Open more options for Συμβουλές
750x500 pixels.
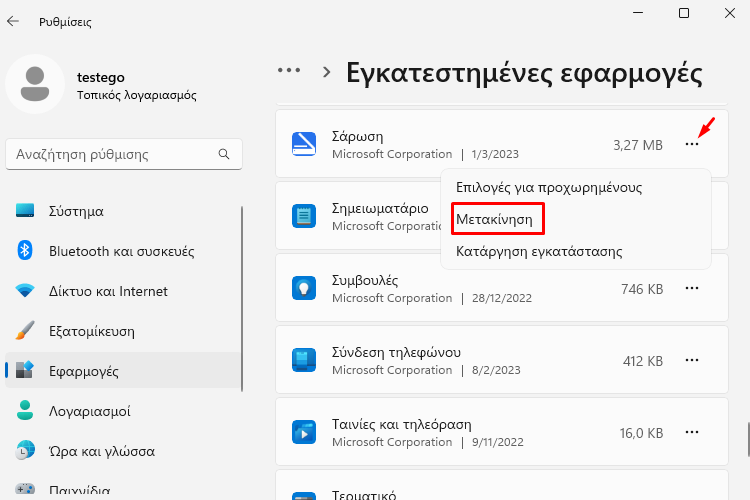pyautogui.click(x=692, y=288)
